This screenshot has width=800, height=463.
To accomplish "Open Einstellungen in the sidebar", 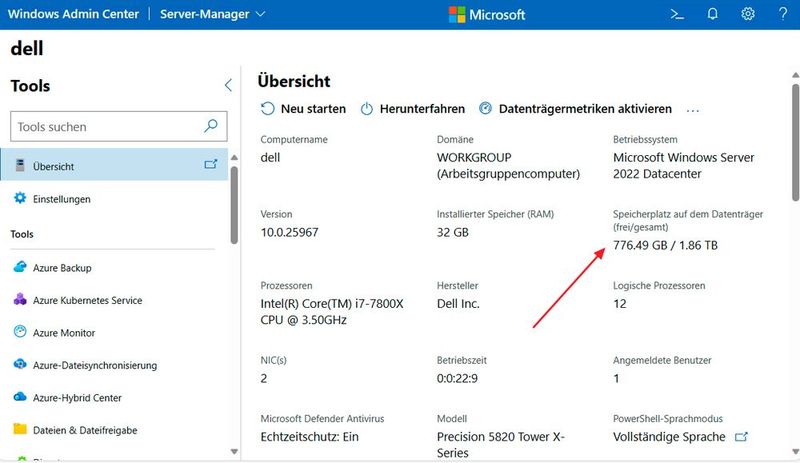I will tap(62, 199).
